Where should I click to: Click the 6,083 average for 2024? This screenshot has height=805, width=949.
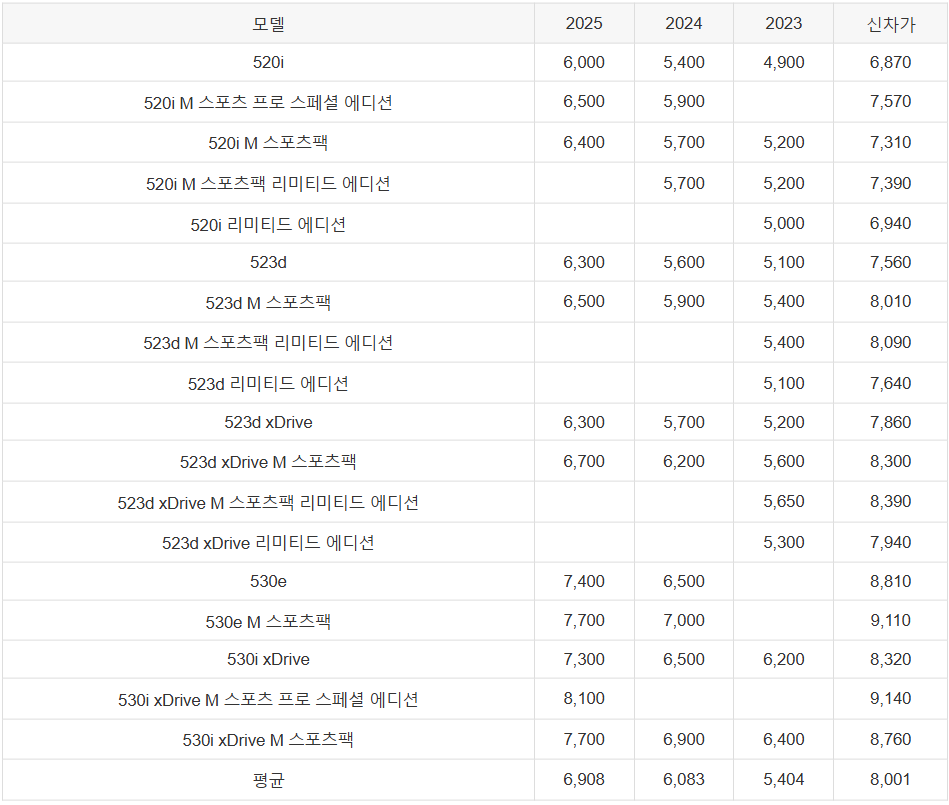coord(684,780)
